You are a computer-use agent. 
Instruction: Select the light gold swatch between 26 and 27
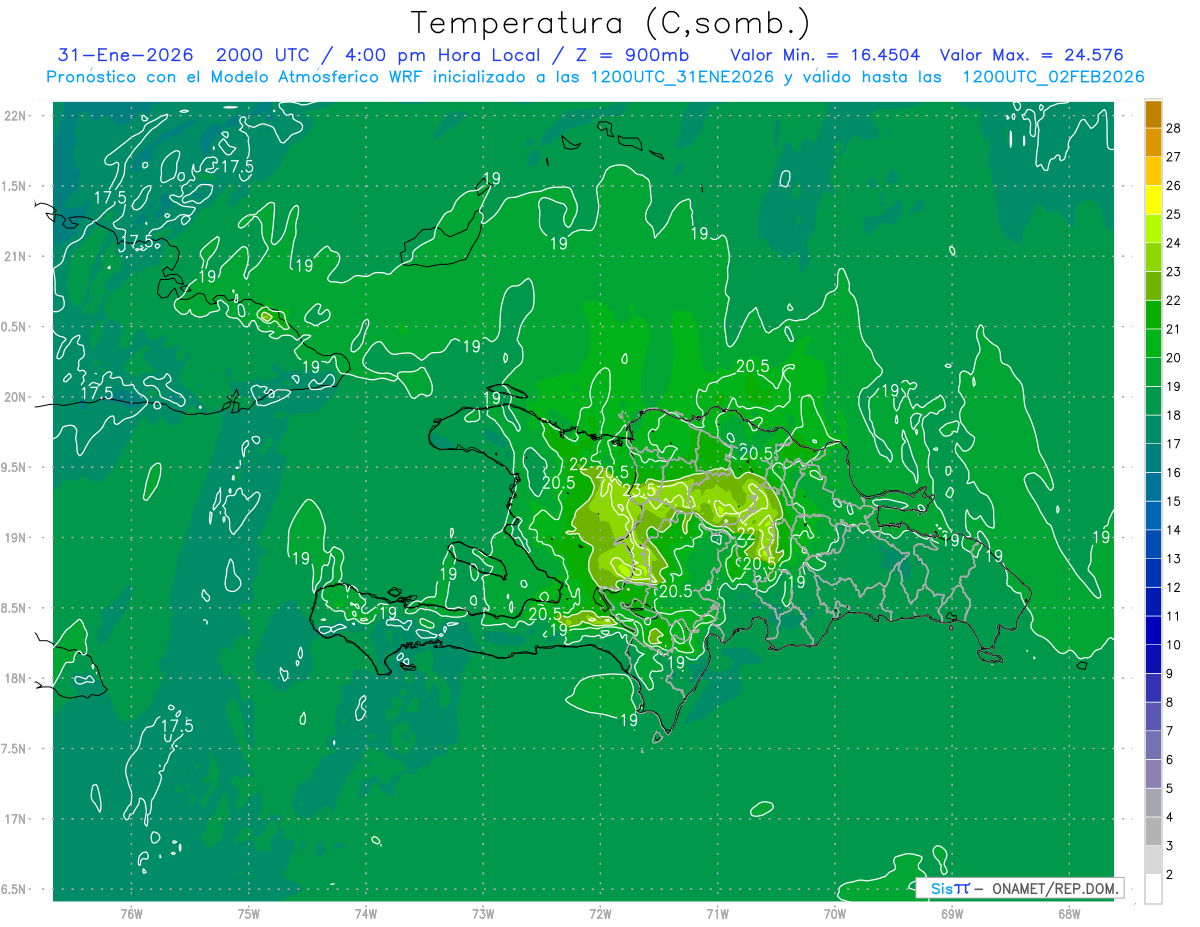tap(1153, 171)
